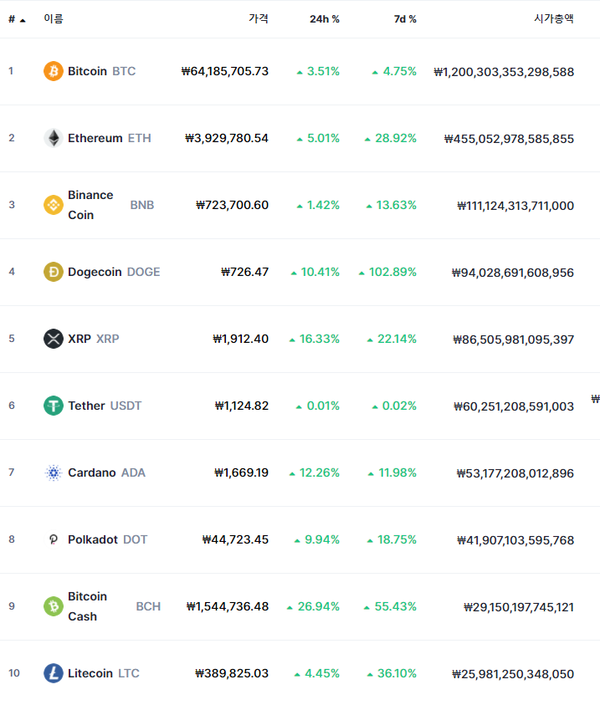Screen dimensions: 600x705
Task: Open the Ethereum ETH coin page link
Action: coord(109,138)
